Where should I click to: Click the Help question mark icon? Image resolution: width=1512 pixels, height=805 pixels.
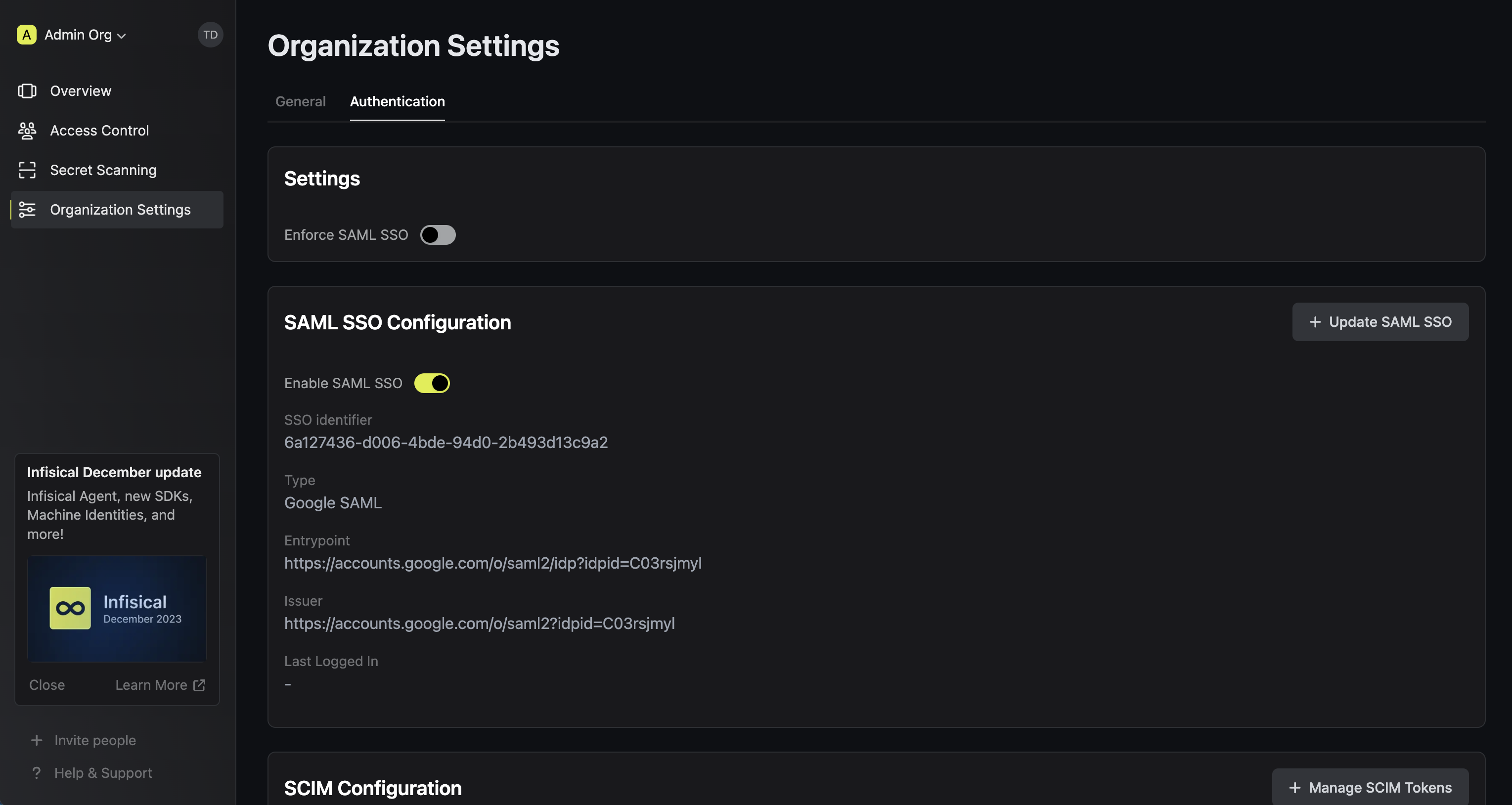coord(37,773)
